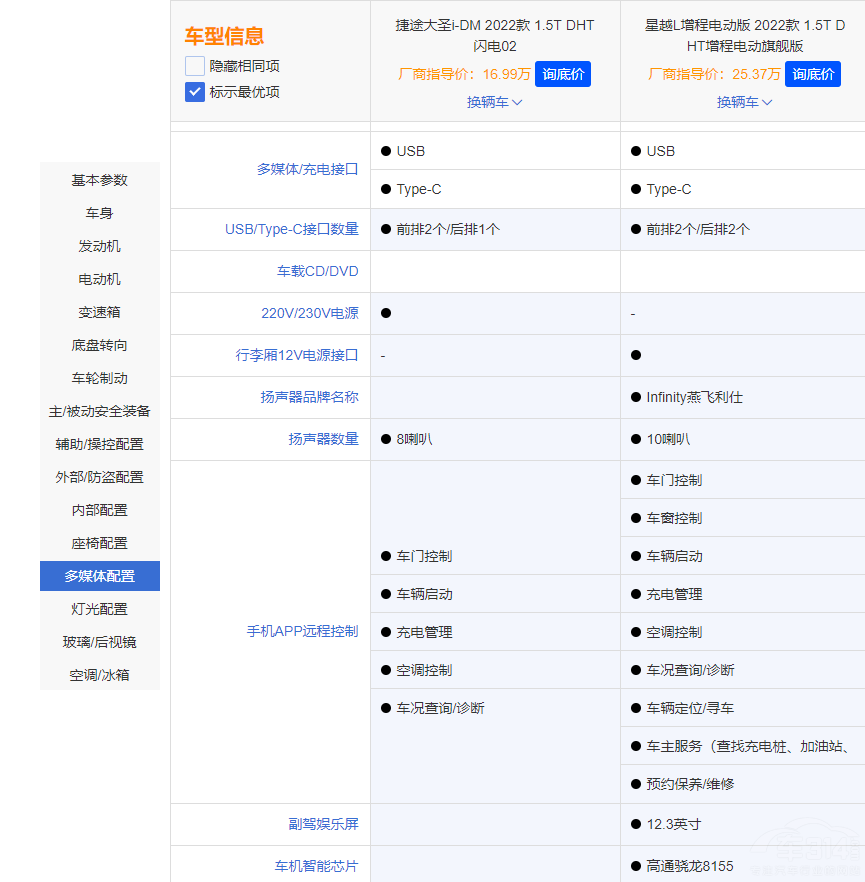Open the USB/Type-C接口数量 parameter link
Viewport: 865px width, 882px height.
coord(291,229)
